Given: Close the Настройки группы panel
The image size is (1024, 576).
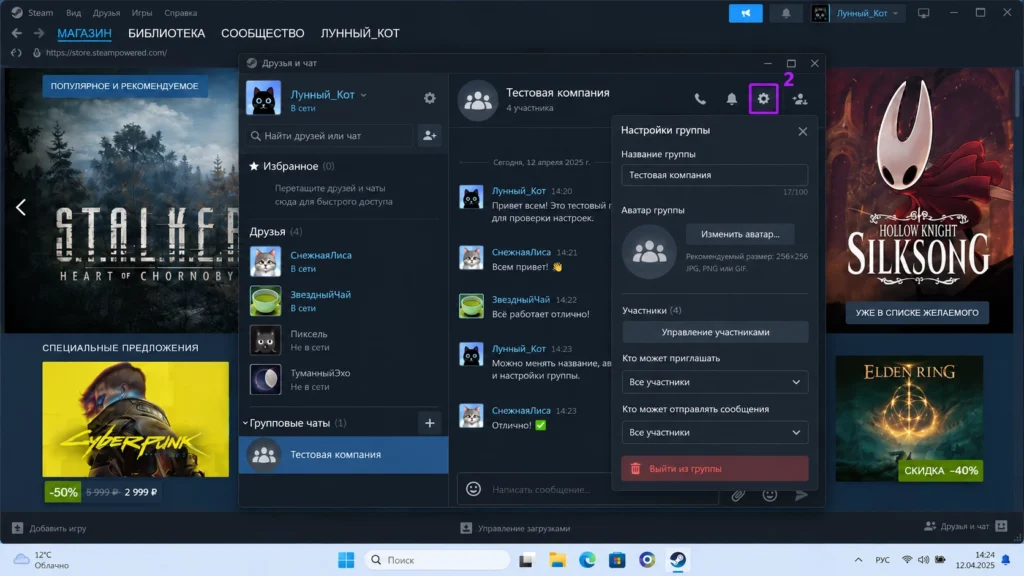Looking at the screenshot, I should click(803, 131).
